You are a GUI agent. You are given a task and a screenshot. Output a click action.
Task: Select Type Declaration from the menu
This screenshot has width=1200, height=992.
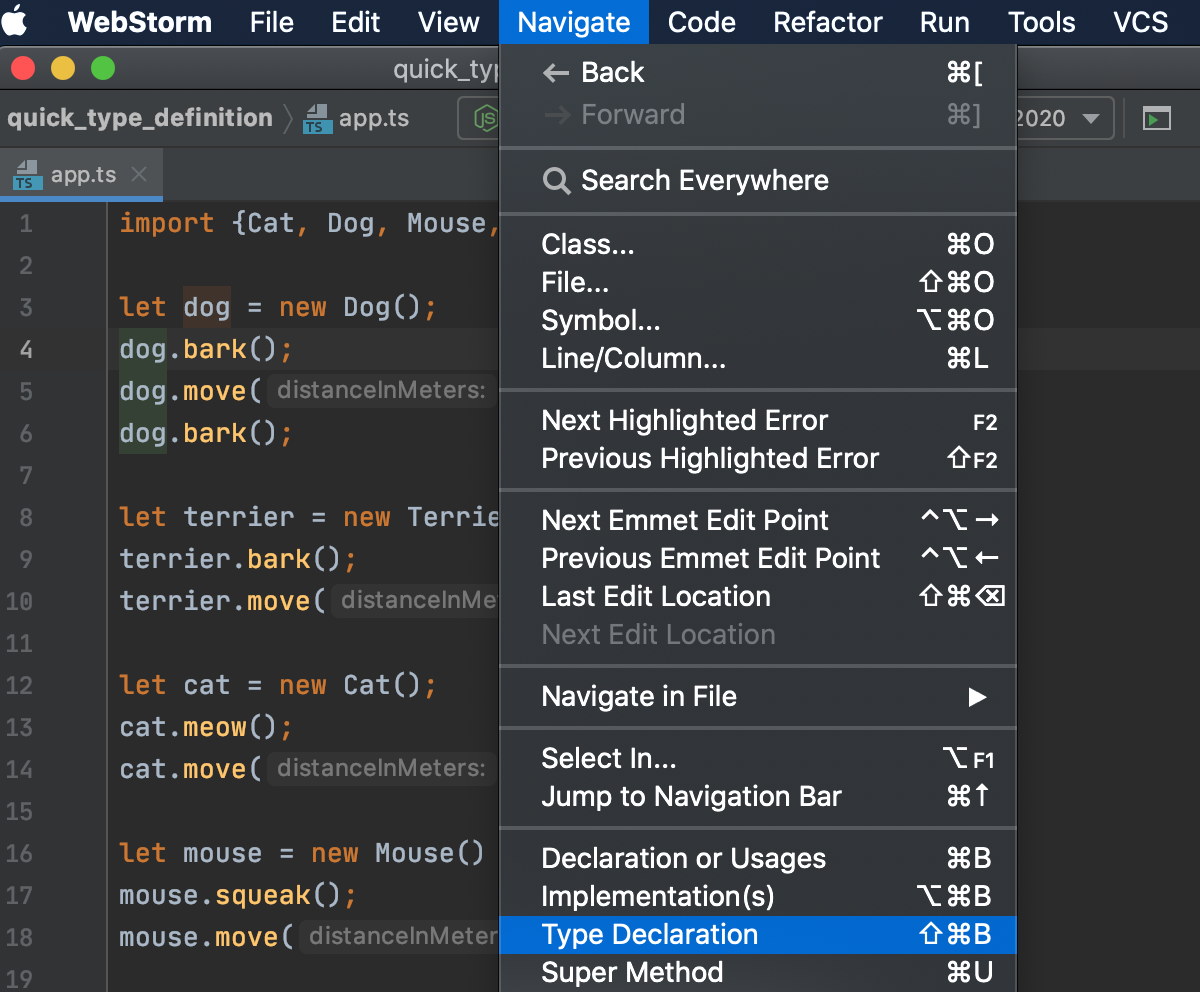click(x=650, y=935)
